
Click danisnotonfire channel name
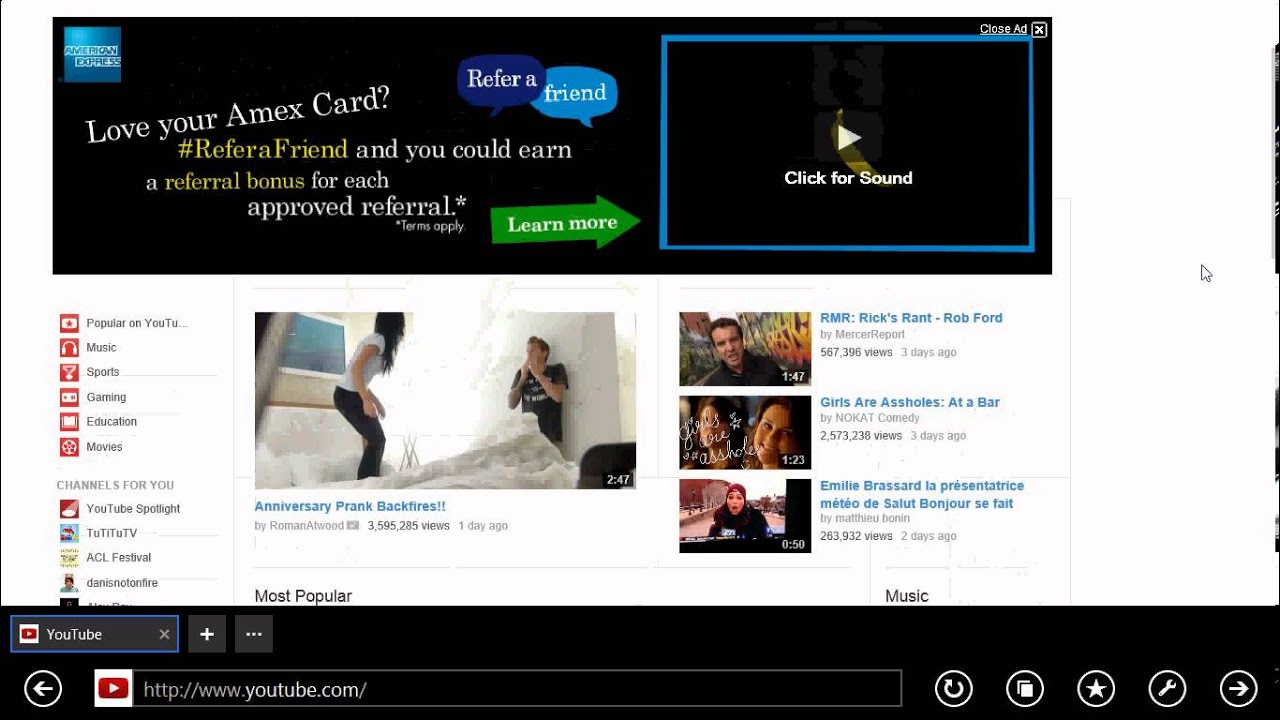122,583
